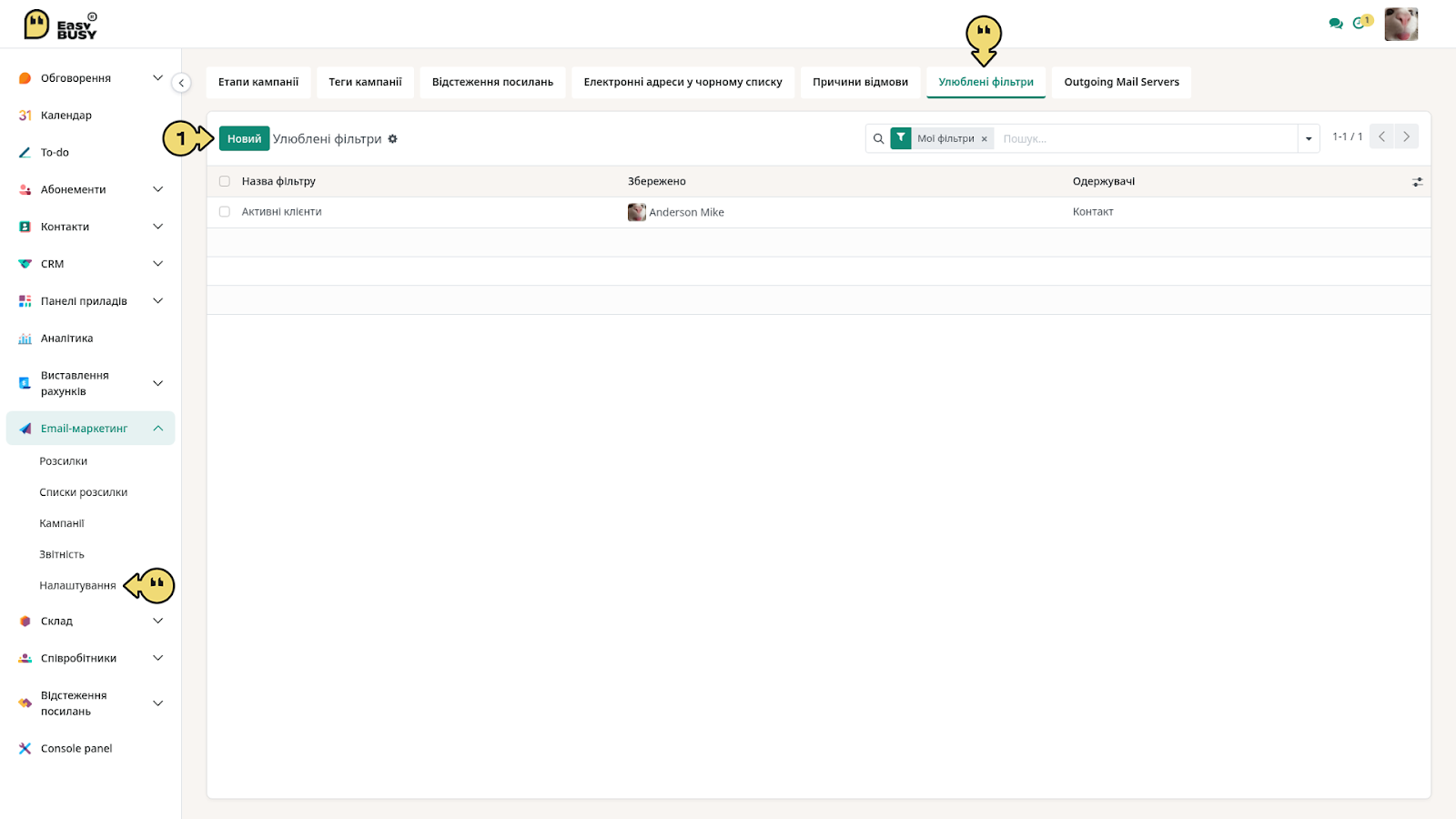Viewport: 1456px width, 819px height.
Task: Go to previous page of records
Action: pos(1381,136)
